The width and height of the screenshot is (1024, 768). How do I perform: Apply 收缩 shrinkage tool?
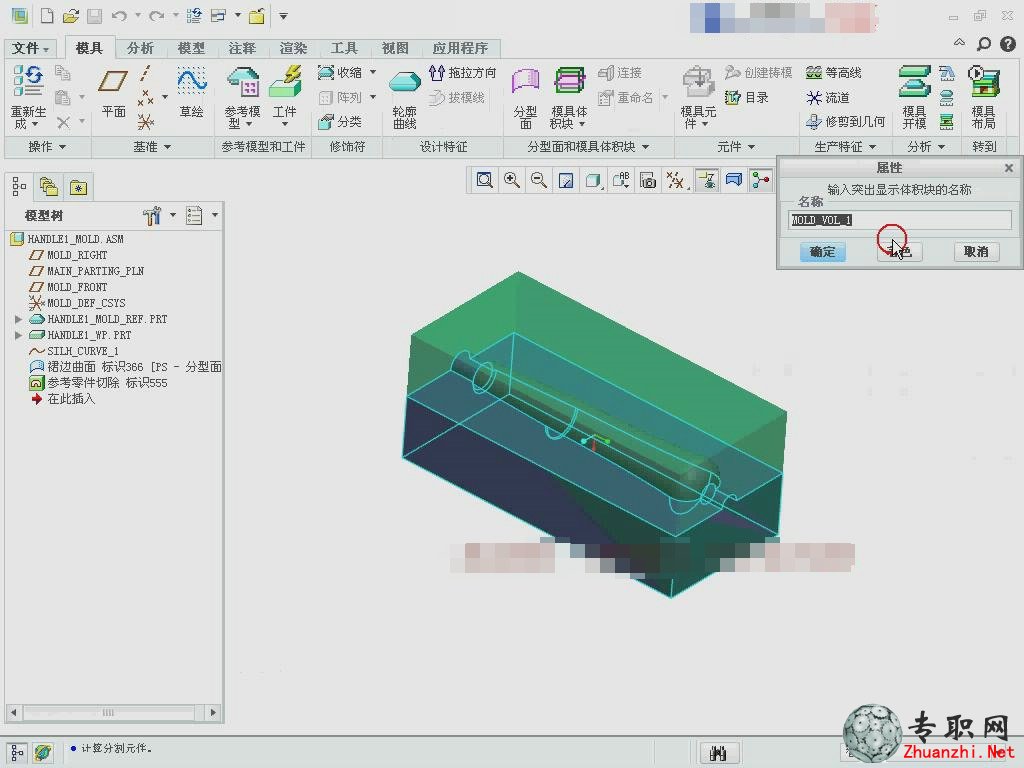[x=340, y=72]
